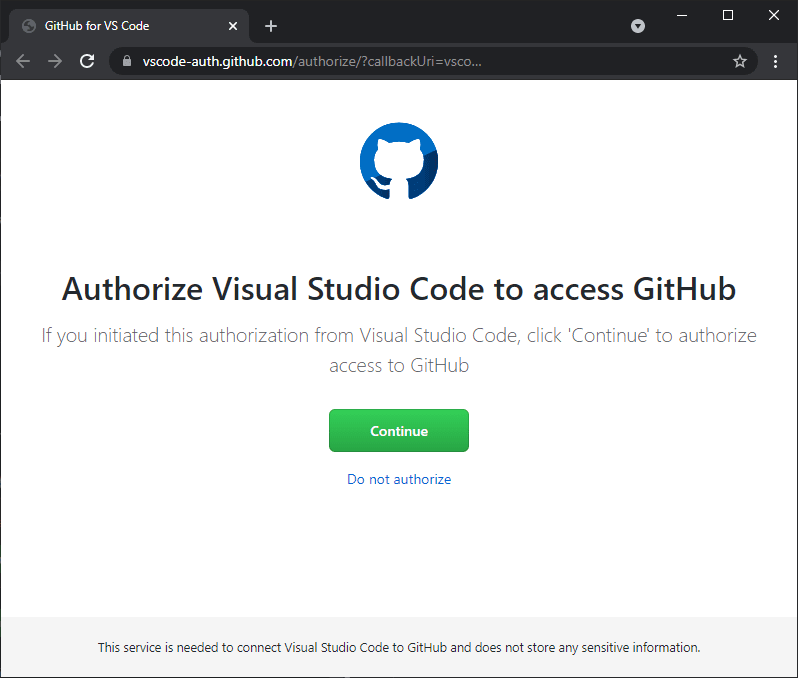Click the 'This service is needed' footer text
Screen dimensions: 798x678
point(398,647)
